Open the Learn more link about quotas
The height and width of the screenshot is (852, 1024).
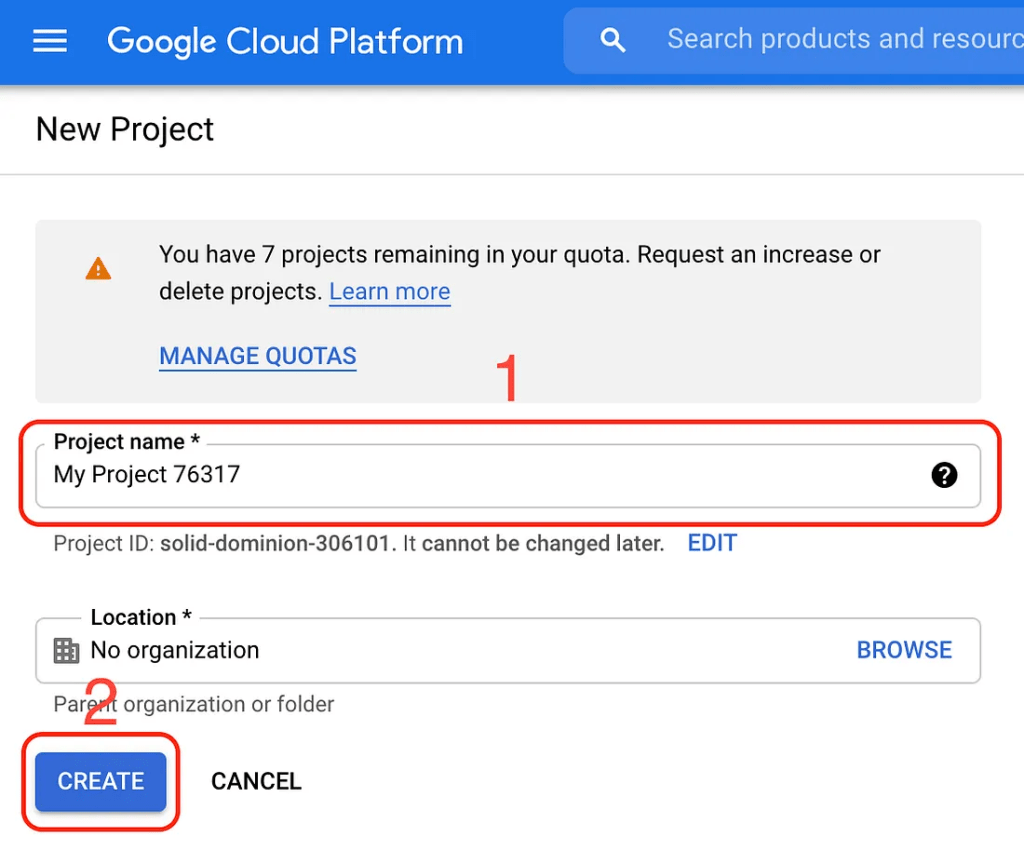389,291
